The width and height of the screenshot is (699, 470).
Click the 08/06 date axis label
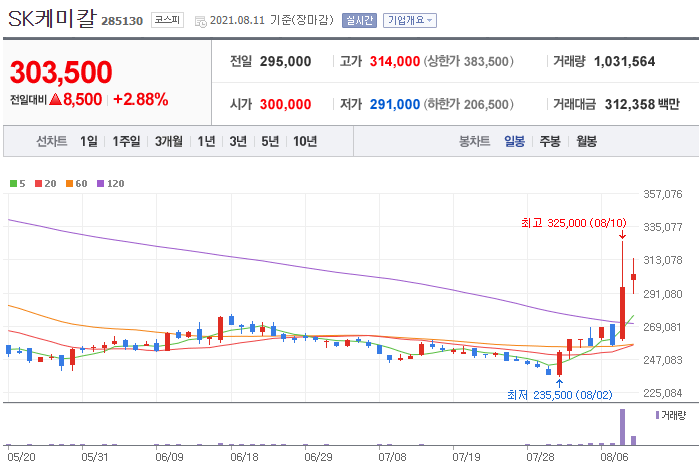(614, 457)
